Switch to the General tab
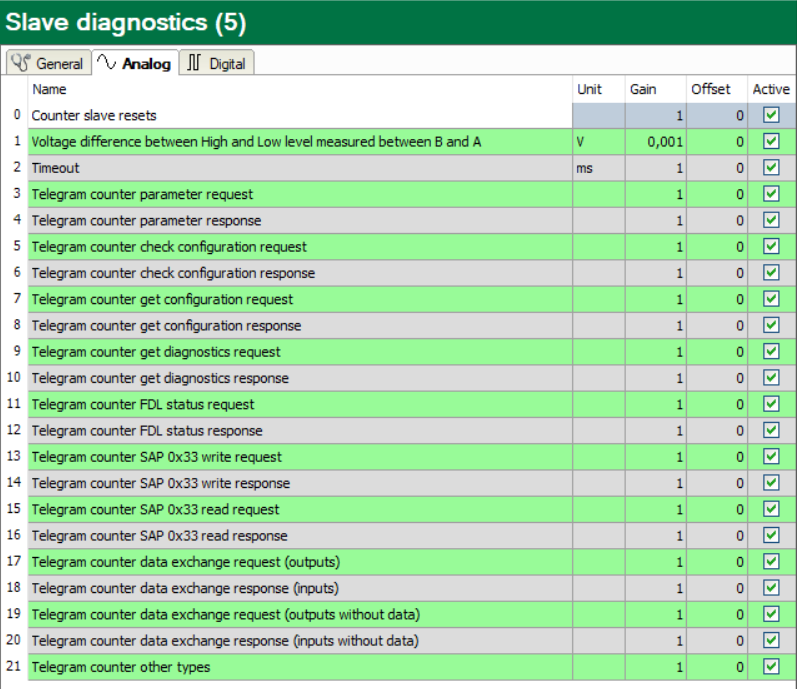Image resolution: width=797 pixels, height=689 pixels. 48,64
